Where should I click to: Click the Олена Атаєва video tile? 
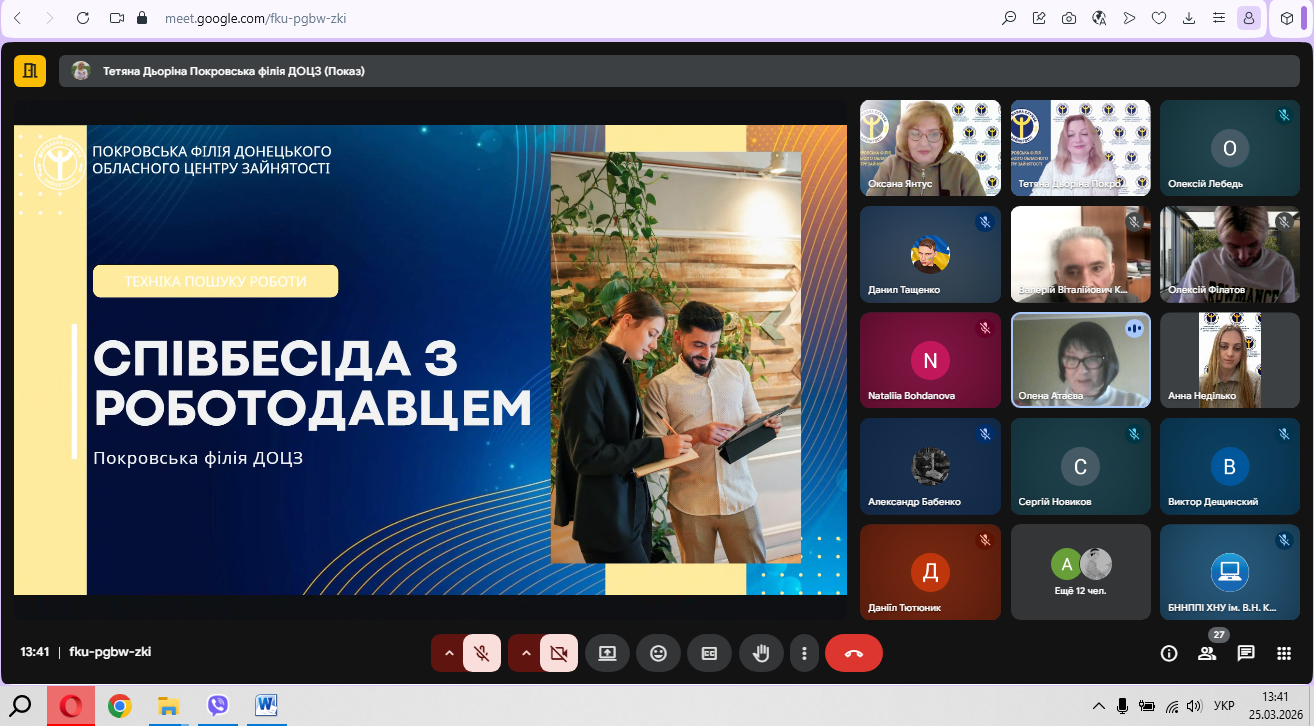tap(1080, 360)
